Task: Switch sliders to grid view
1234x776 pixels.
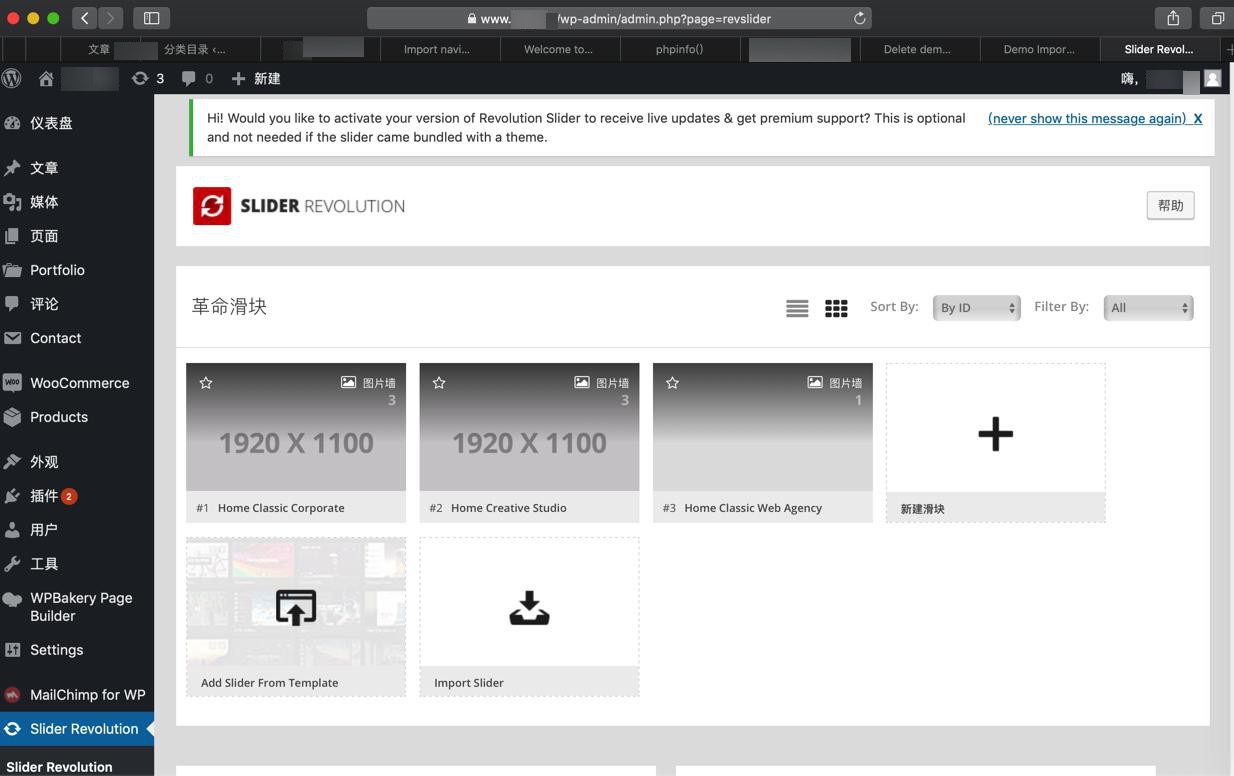Action: click(x=836, y=308)
